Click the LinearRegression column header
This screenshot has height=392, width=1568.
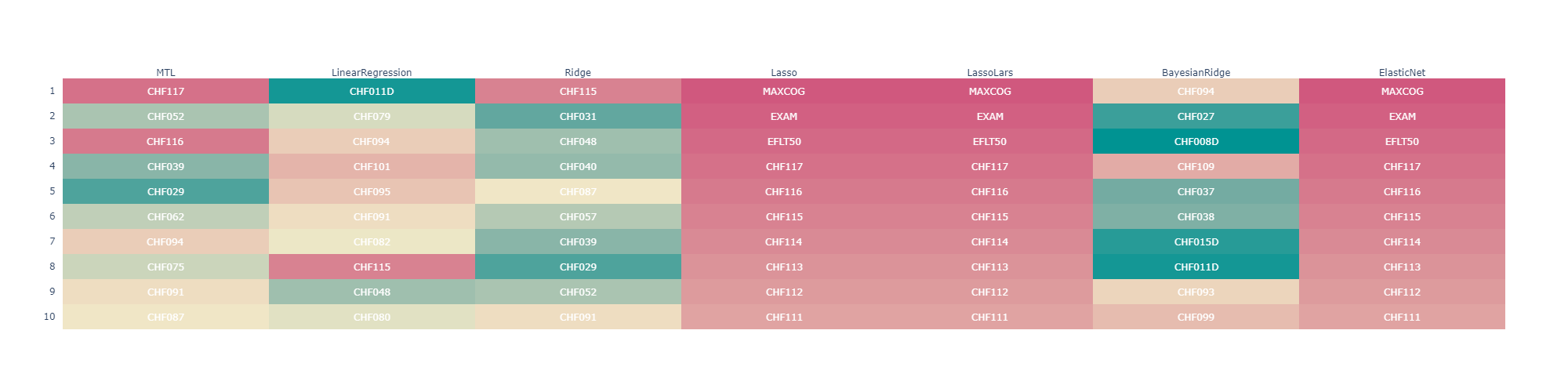372,72
